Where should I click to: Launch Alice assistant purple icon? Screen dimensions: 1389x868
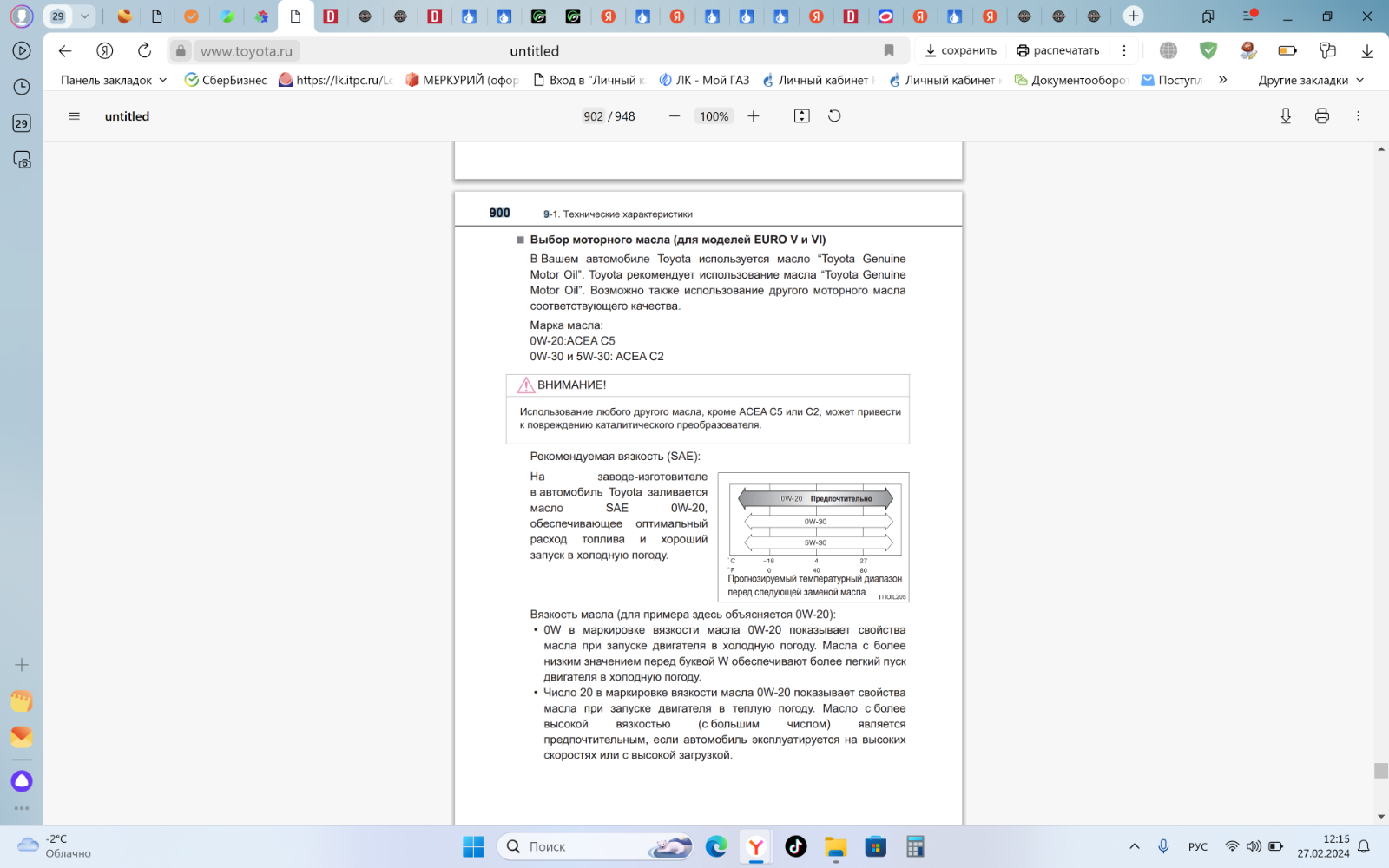coord(22,781)
